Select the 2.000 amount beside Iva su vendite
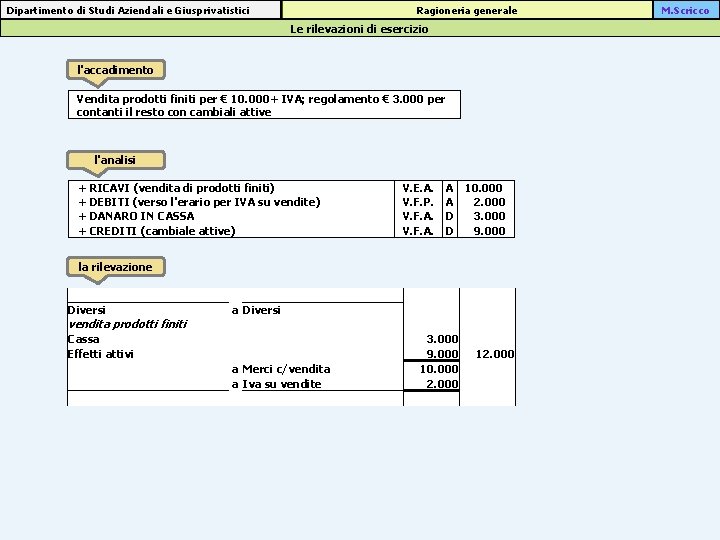 point(442,384)
